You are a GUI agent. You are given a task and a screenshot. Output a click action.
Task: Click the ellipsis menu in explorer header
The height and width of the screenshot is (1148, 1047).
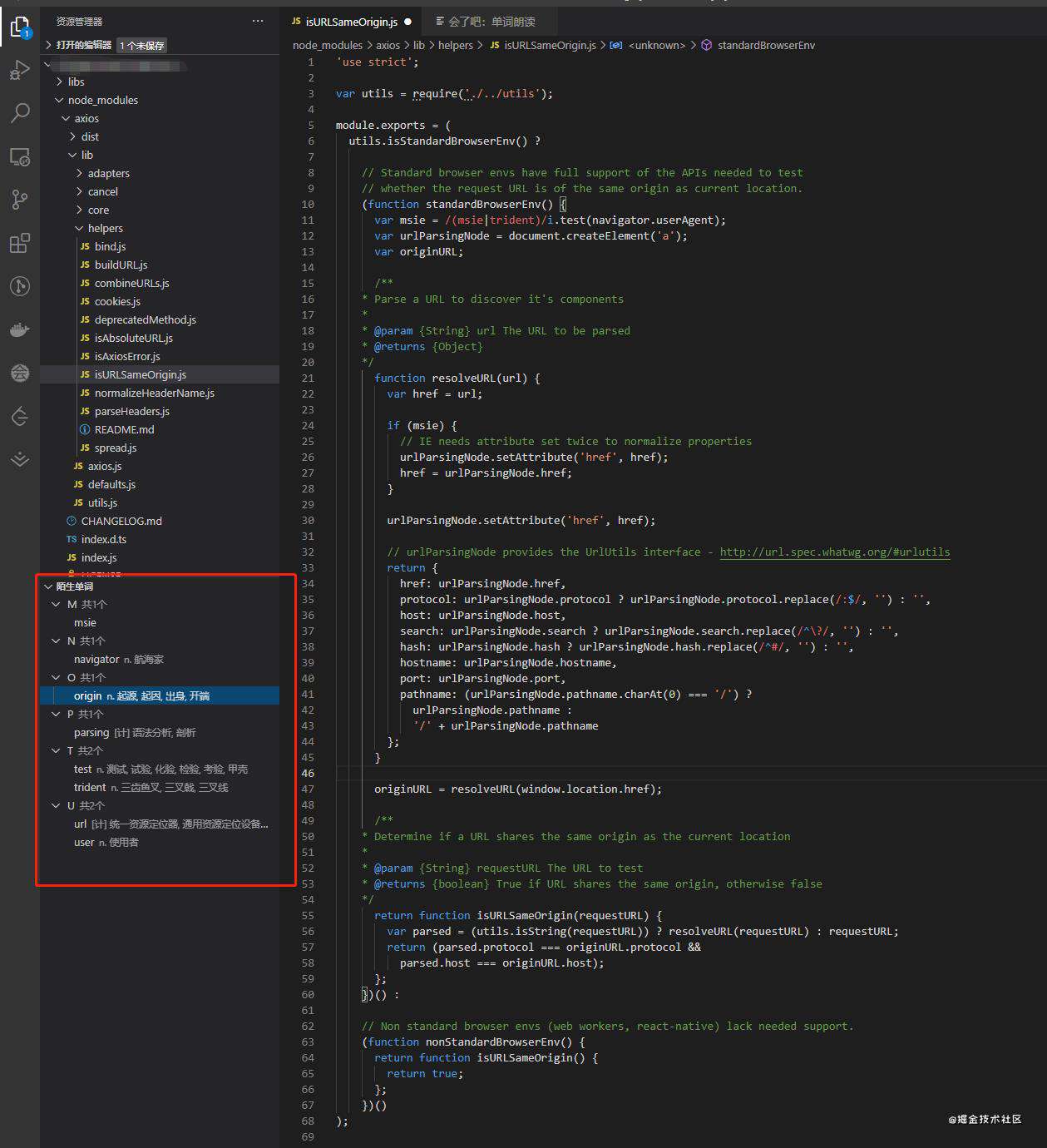coord(258,21)
